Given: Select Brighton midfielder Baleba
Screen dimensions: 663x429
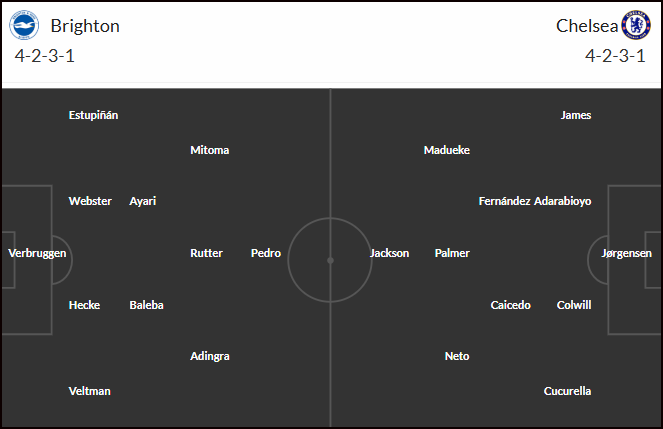Looking at the screenshot, I should (x=146, y=305).
